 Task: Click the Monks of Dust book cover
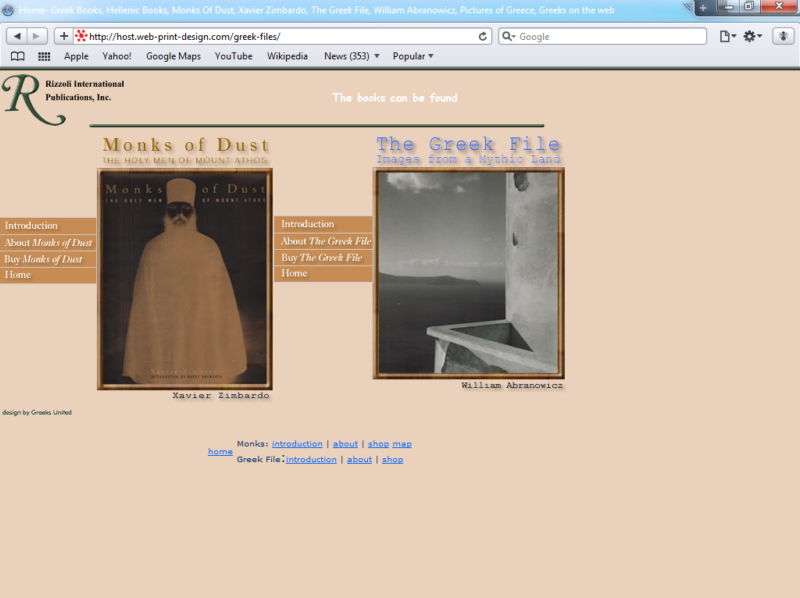[x=185, y=279]
